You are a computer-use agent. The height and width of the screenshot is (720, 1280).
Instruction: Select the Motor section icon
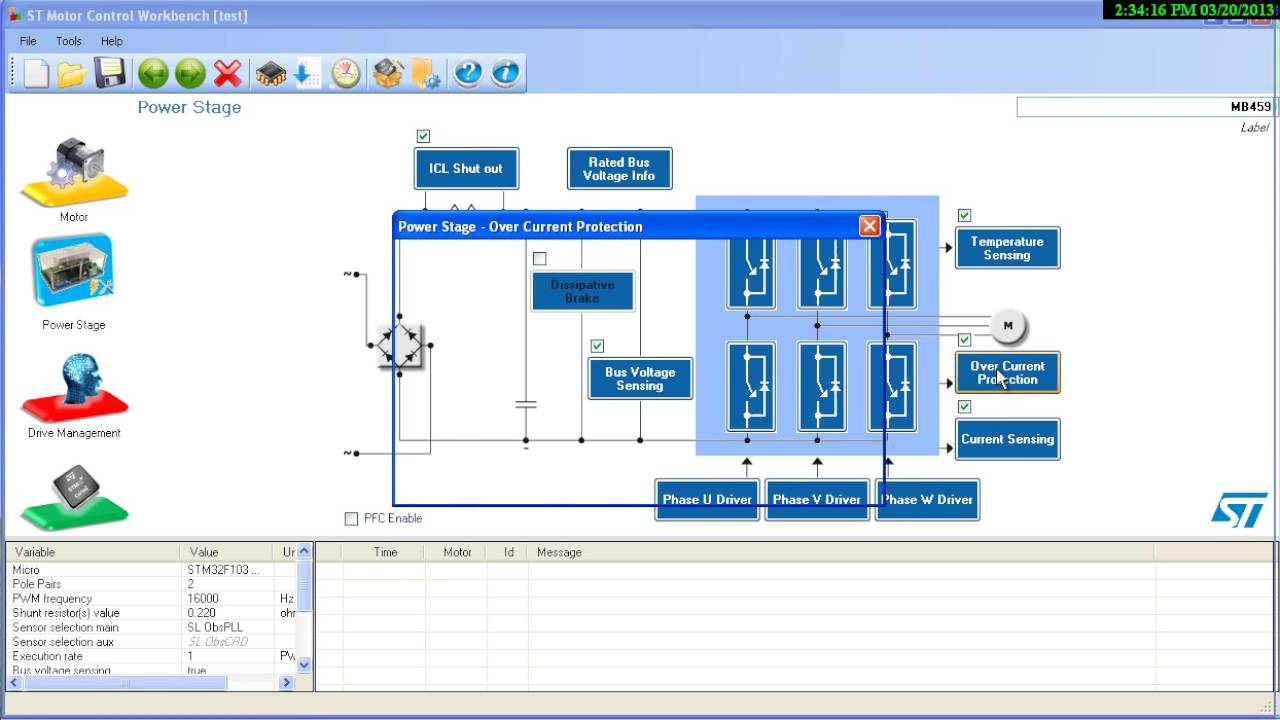click(x=74, y=172)
